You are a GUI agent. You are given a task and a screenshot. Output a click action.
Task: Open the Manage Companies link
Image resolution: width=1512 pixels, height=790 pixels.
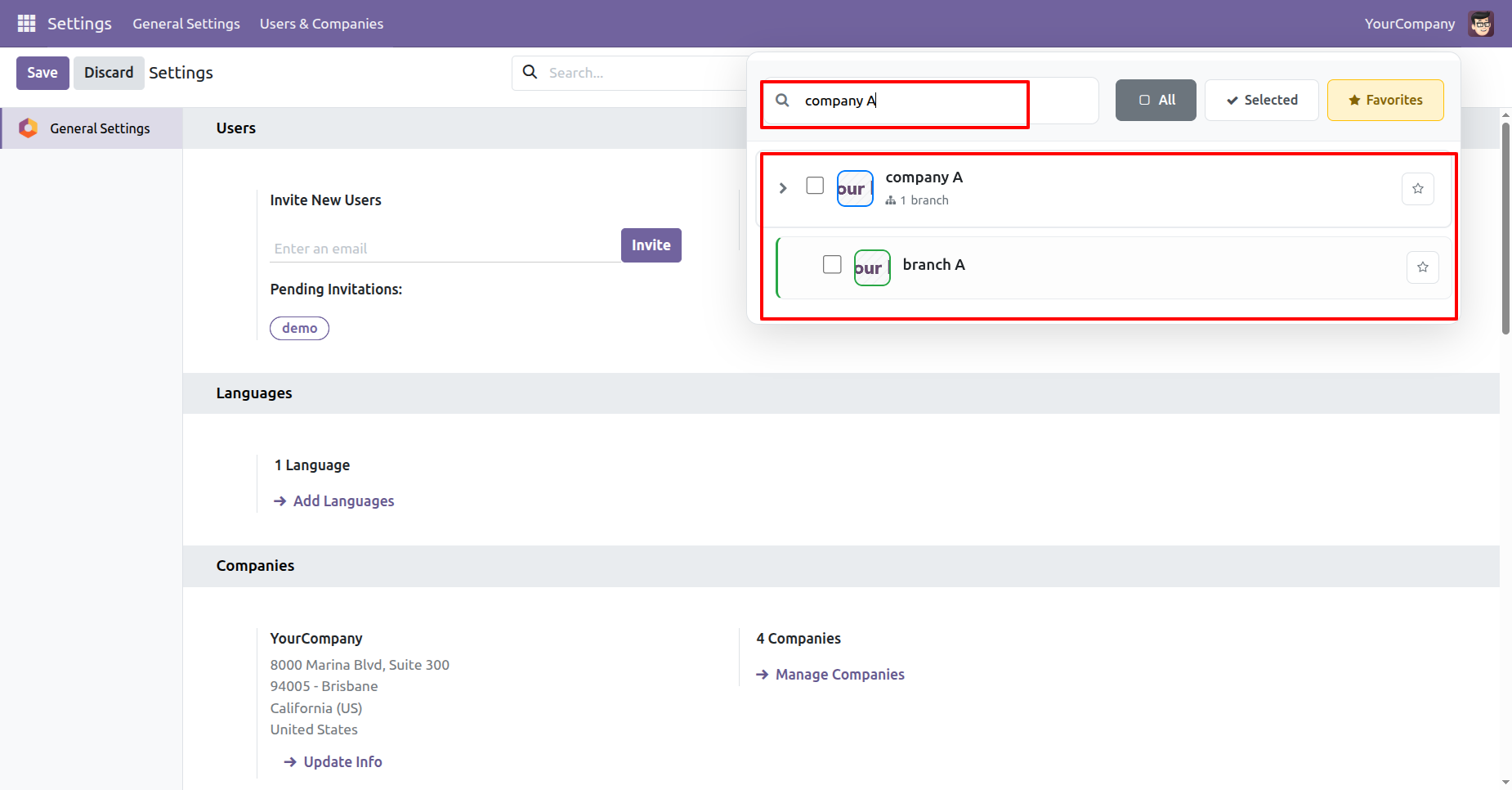[839, 675]
